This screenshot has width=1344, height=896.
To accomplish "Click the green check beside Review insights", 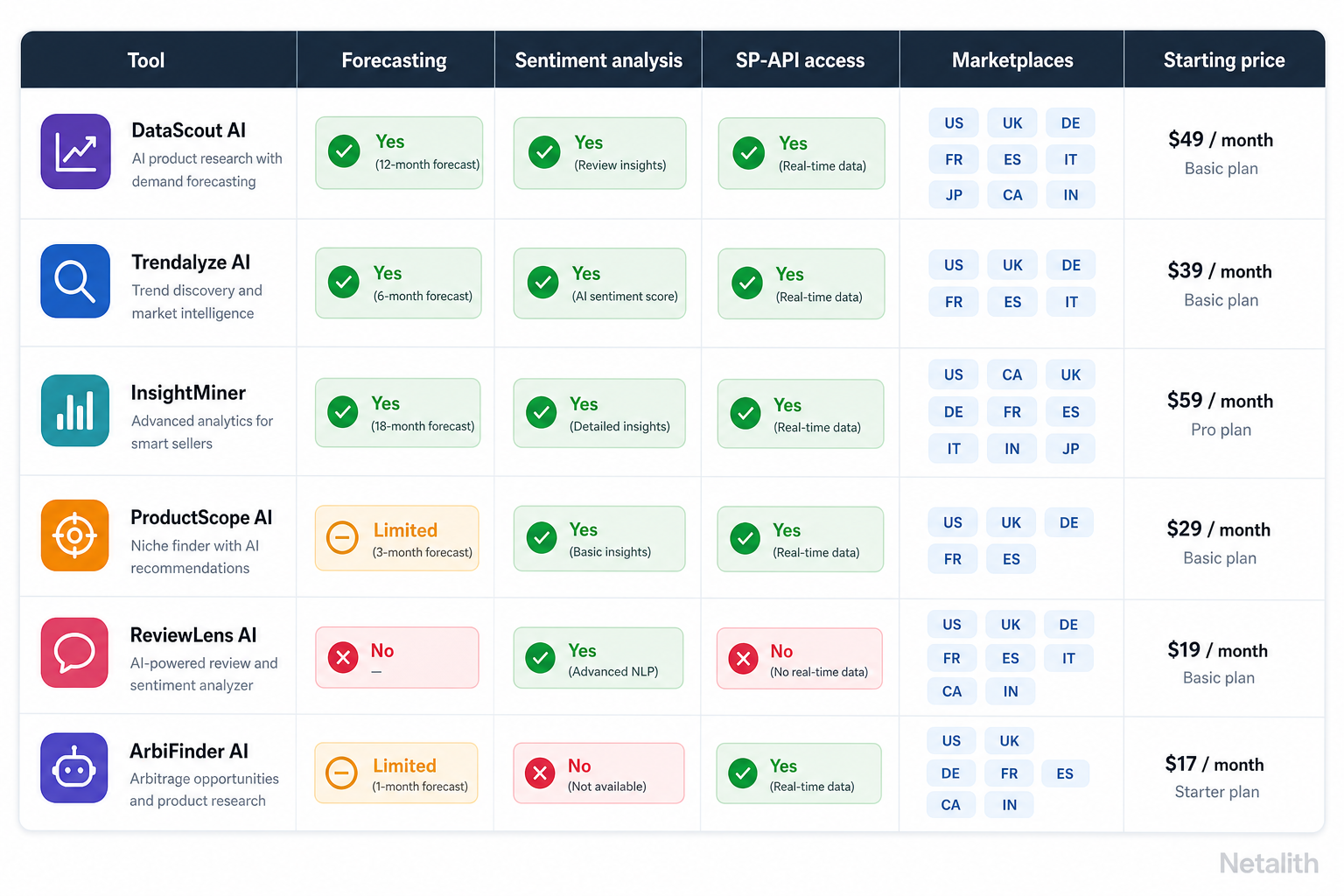I will (544, 152).
